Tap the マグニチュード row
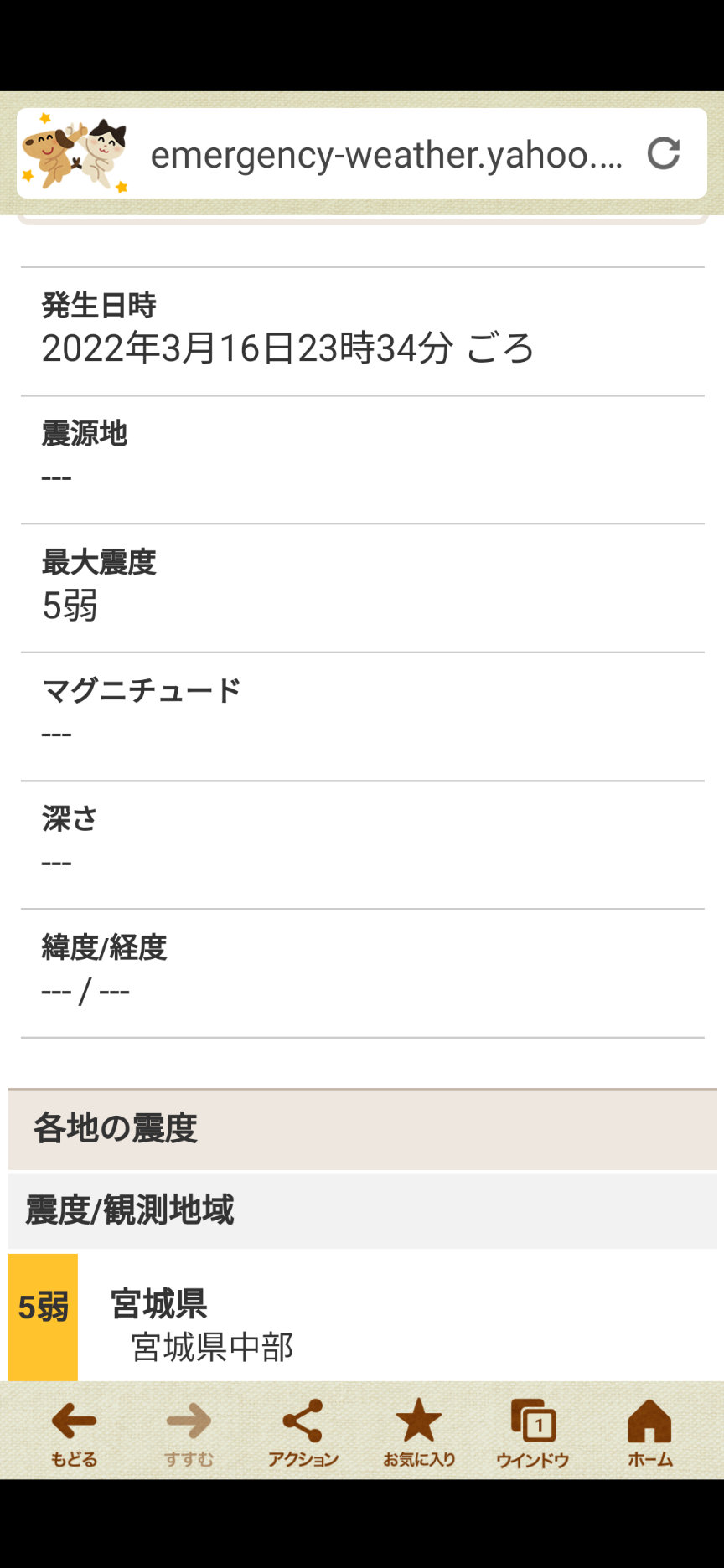 click(363, 717)
